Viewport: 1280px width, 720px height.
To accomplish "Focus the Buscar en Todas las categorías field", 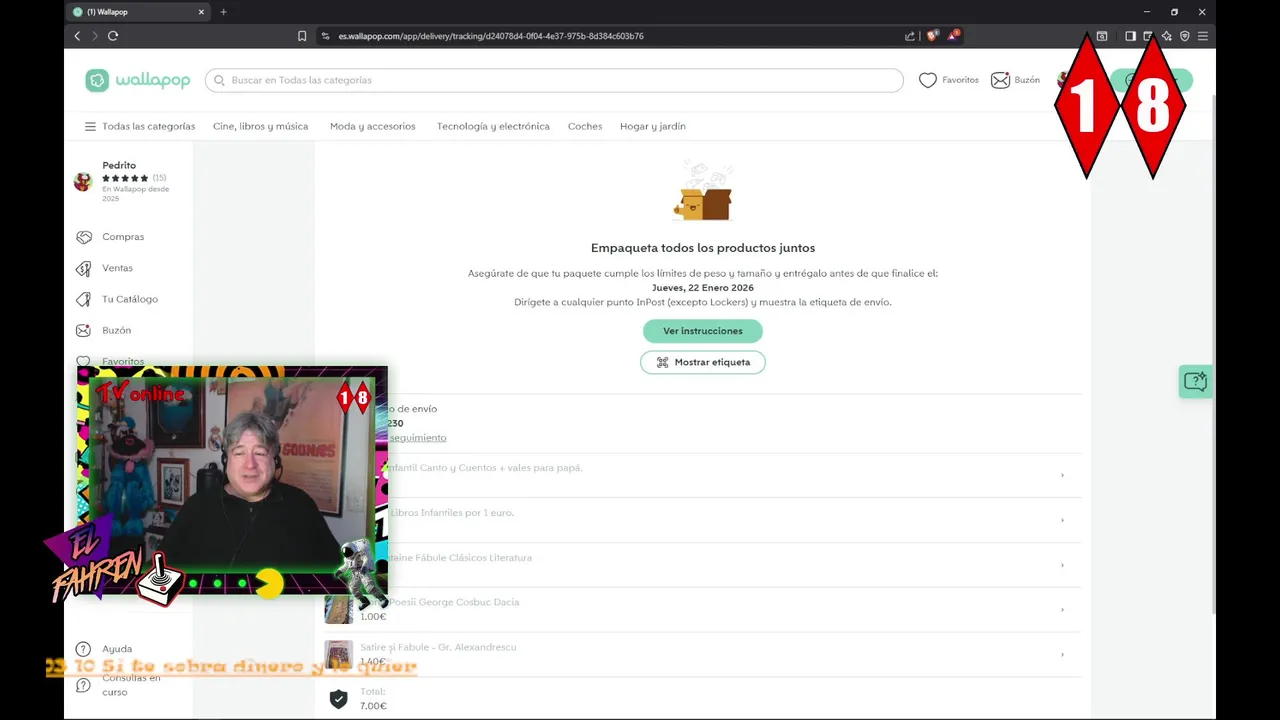I will point(554,80).
